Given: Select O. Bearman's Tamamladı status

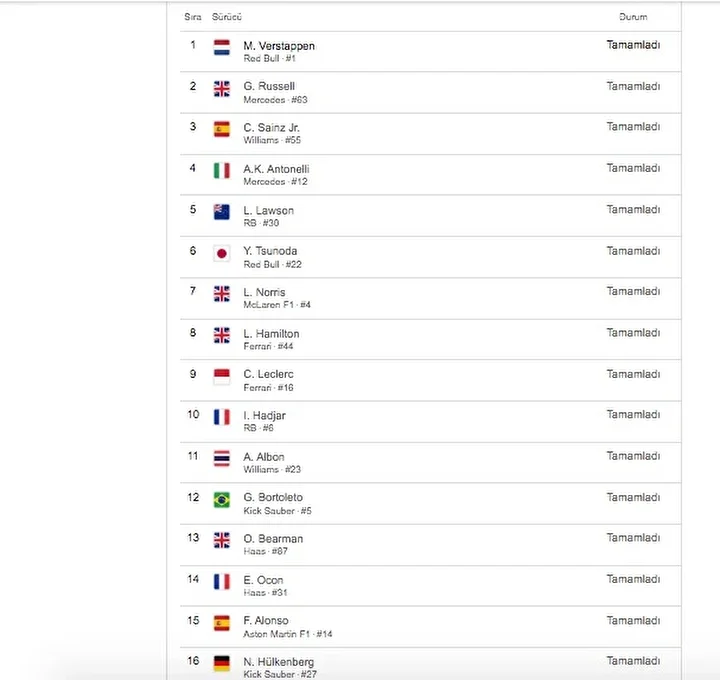Looking at the screenshot, I should coord(633,538).
